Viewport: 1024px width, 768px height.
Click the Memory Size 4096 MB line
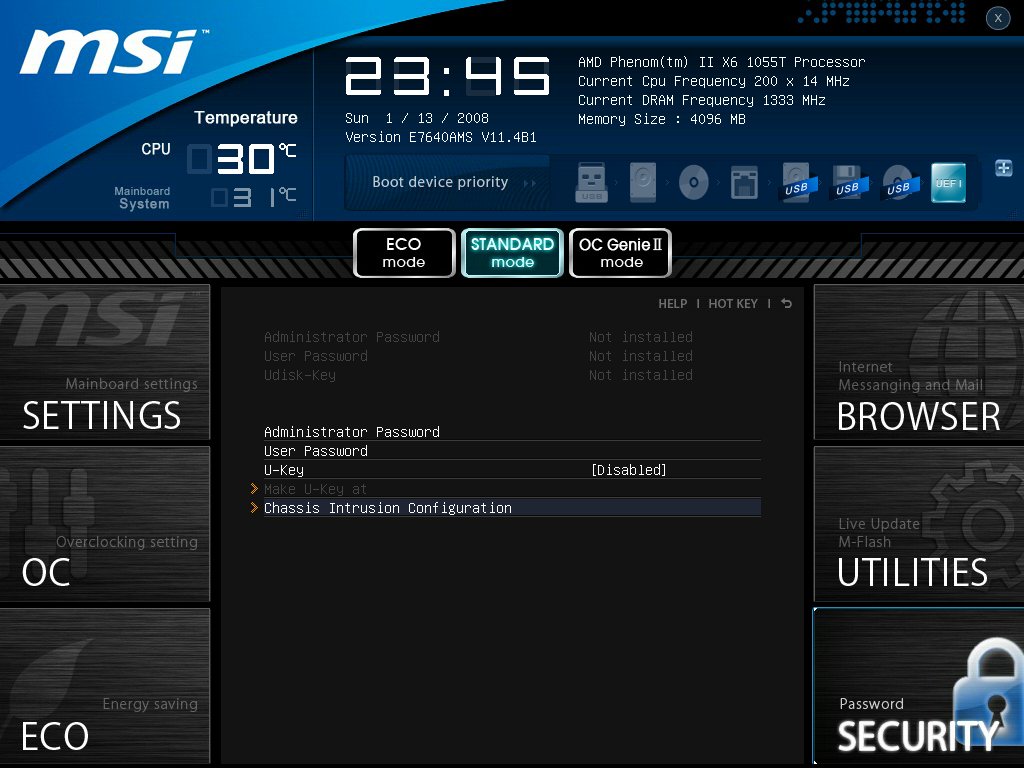coord(662,119)
